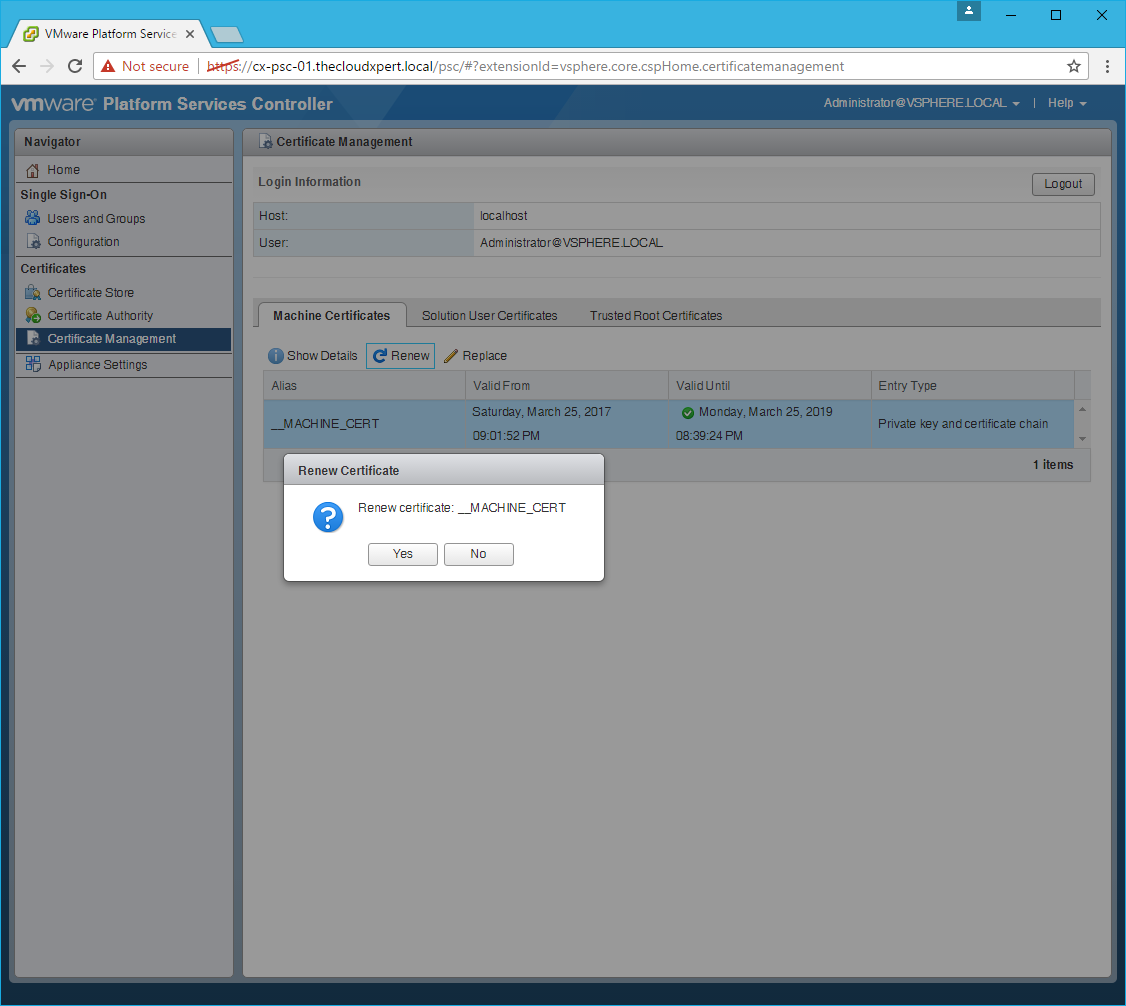Click the Certificate Authority icon

pos(33,316)
